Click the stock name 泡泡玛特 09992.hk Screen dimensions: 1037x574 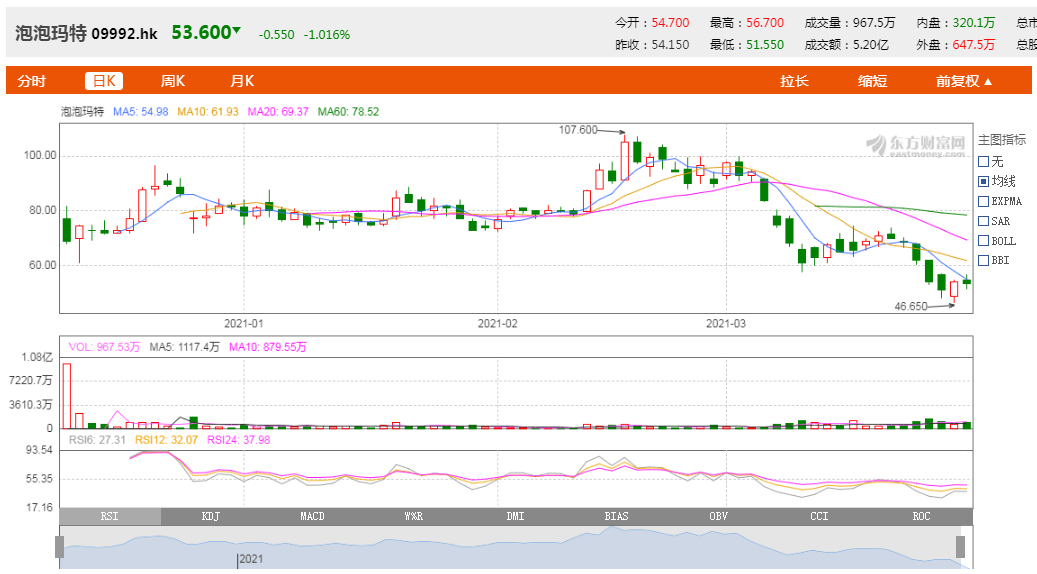pyautogui.click(x=86, y=33)
